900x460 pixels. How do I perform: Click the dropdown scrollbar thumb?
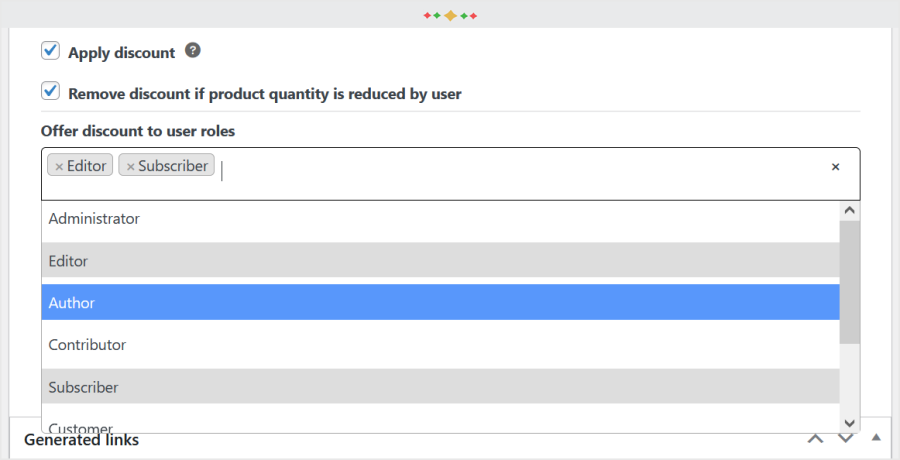coord(849,282)
